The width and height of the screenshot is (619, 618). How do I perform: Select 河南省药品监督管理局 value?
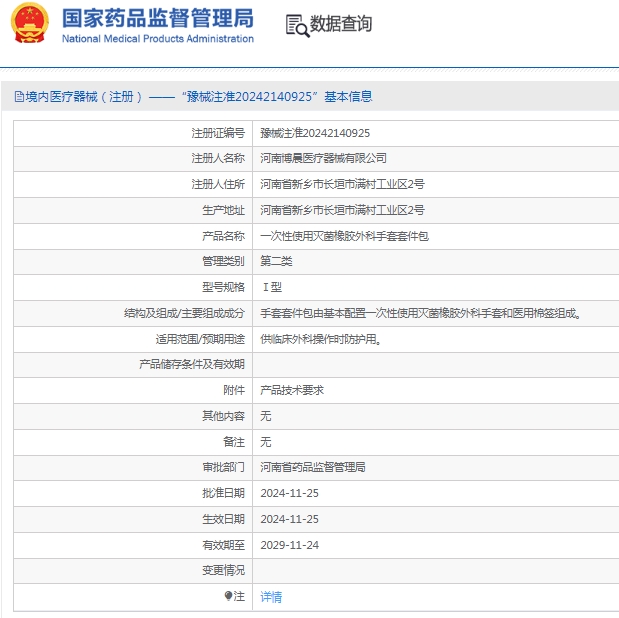[x=313, y=467]
